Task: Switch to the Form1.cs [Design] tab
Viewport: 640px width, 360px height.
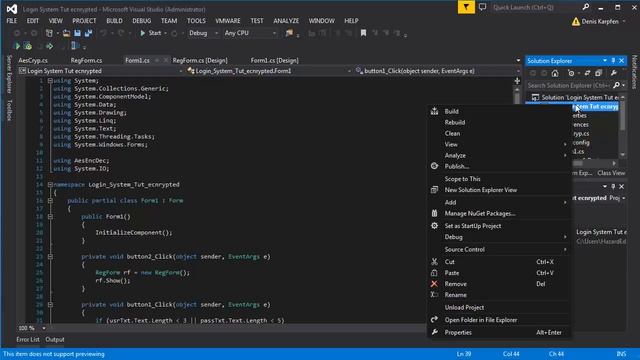Action: pos(275,60)
